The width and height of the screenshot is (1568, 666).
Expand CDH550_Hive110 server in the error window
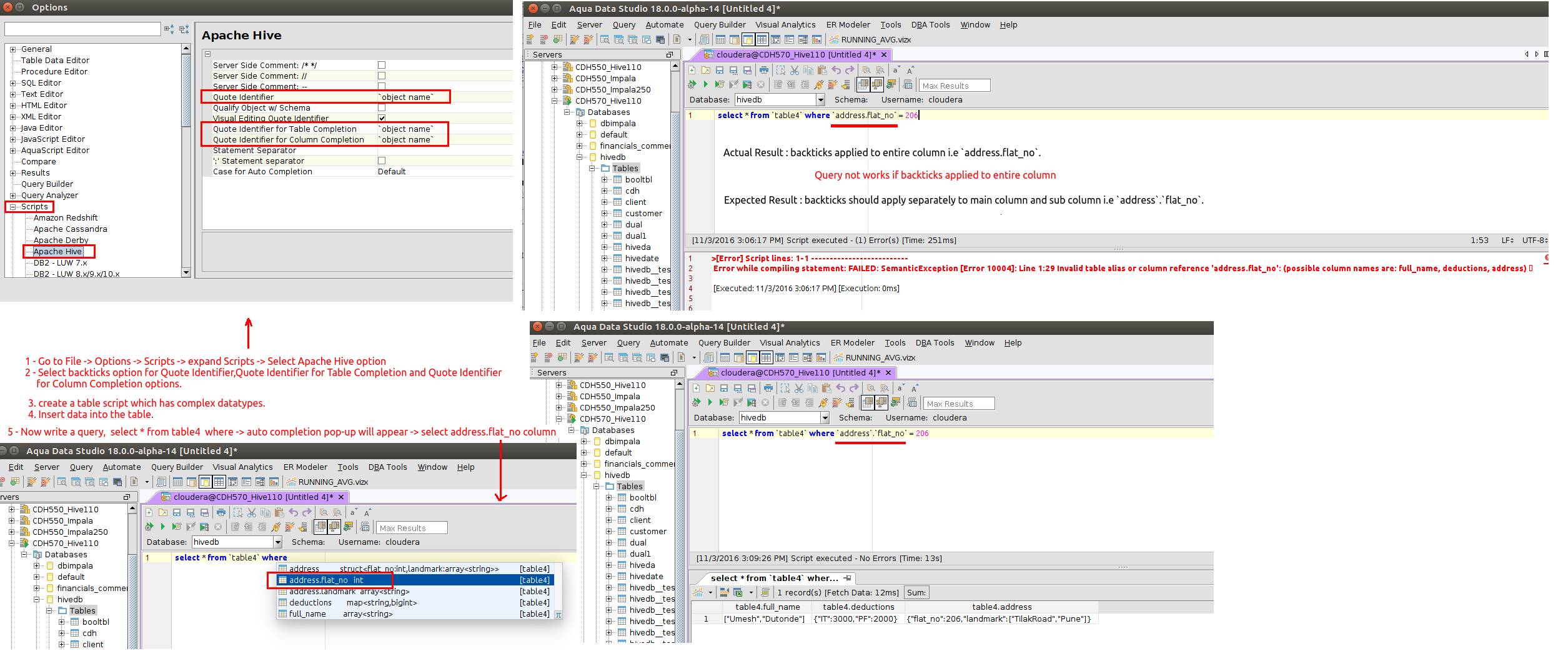pyautogui.click(x=555, y=67)
